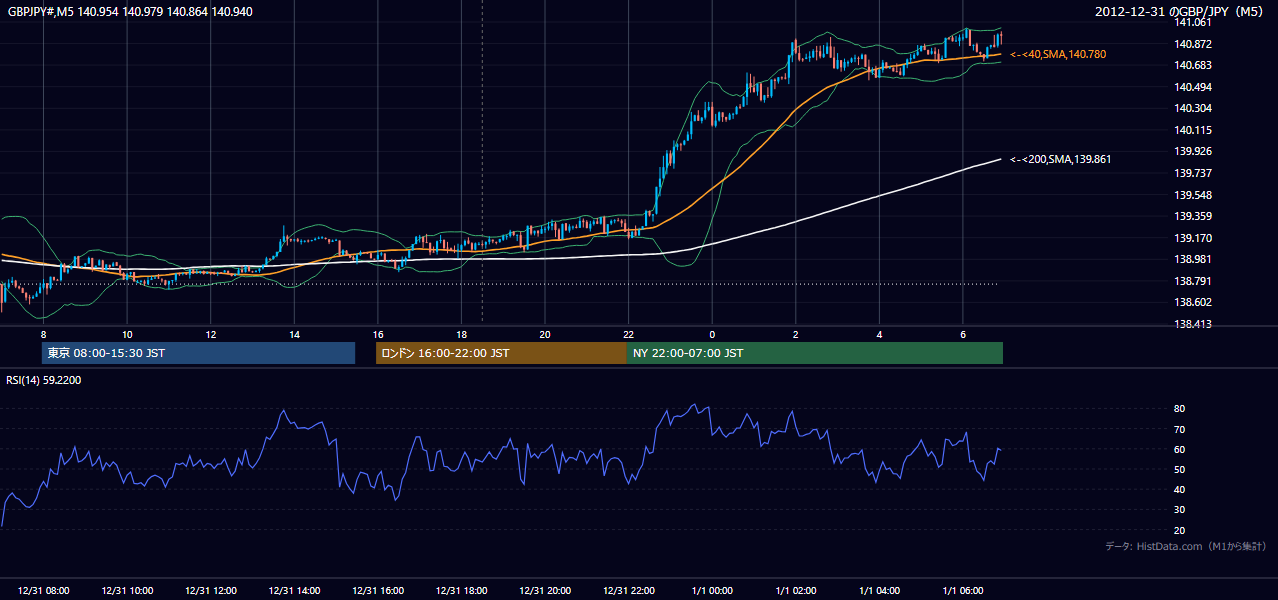Click price axis value 139.170
The image size is (1278, 600).
[x=1192, y=238]
